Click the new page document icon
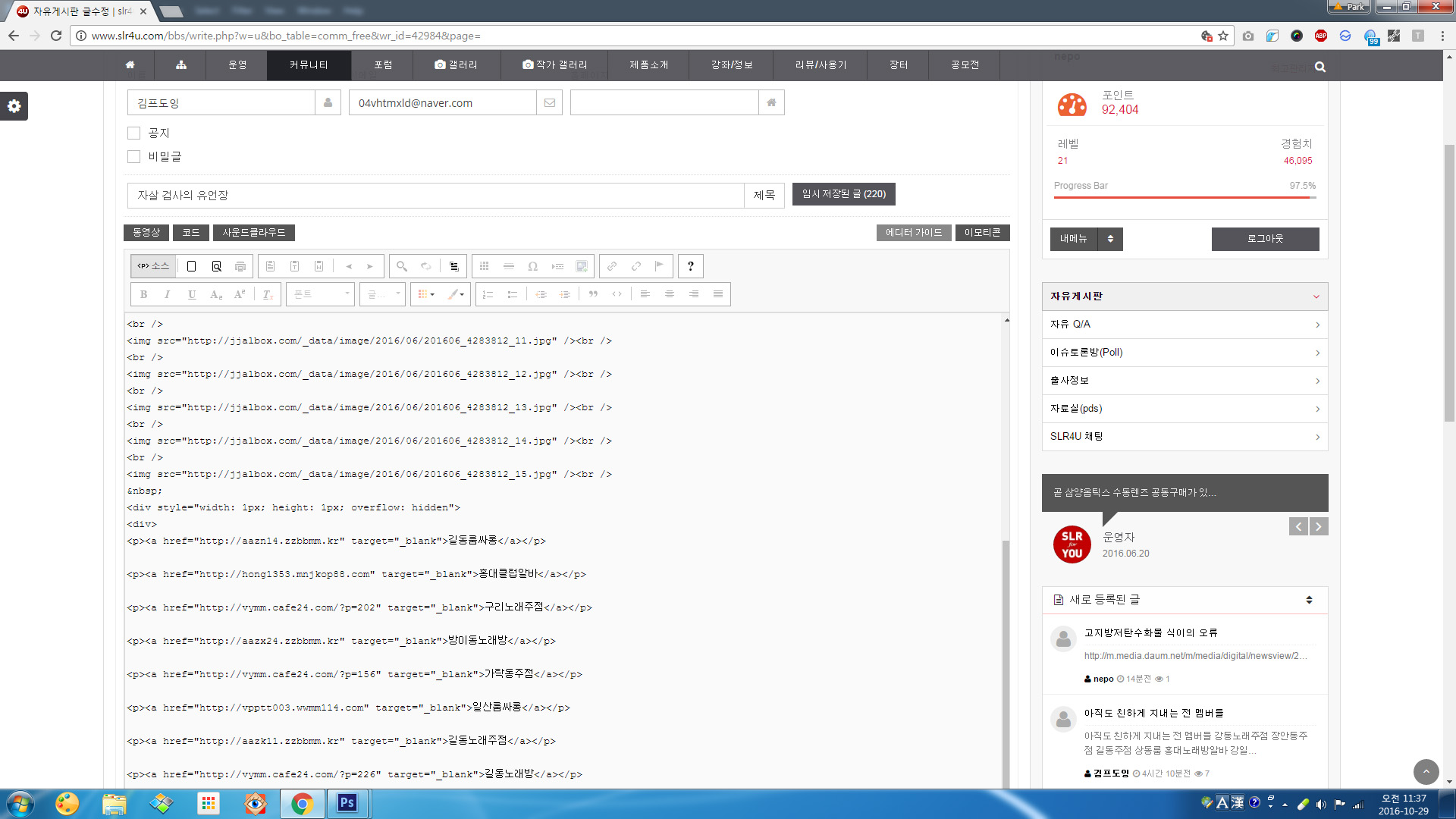Screen dimensions: 1456x819 (191, 266)
